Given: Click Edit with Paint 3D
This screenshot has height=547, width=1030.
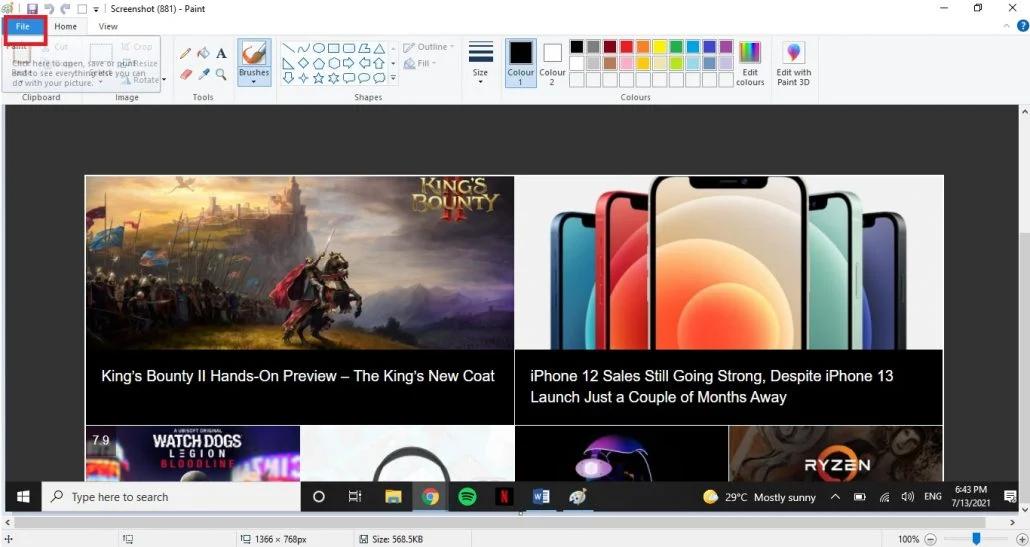Looking at the screenshot, I should [x=794, y=63].
